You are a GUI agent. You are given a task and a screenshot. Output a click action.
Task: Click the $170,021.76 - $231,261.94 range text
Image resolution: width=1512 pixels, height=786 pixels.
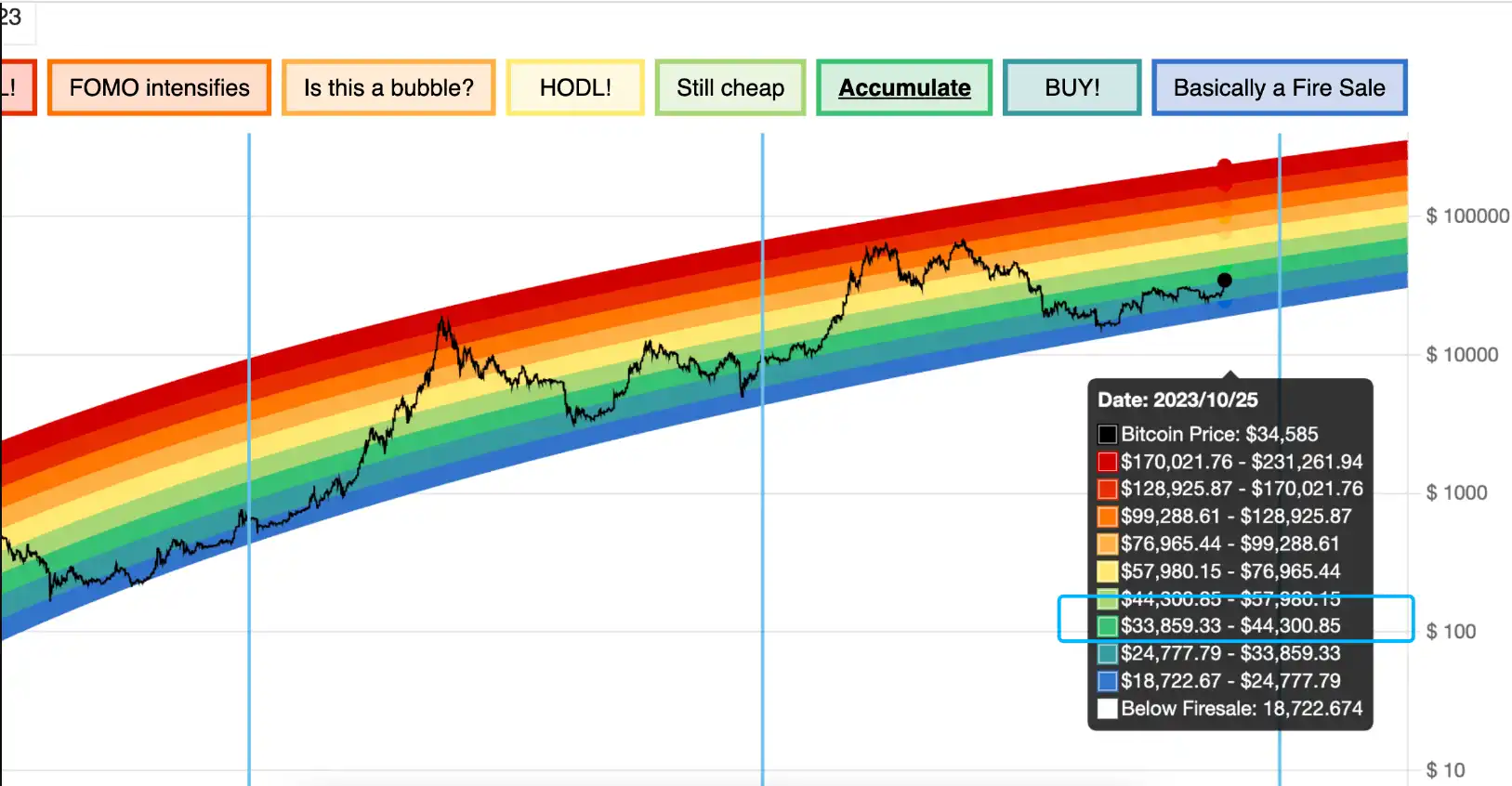point(1242,462)
